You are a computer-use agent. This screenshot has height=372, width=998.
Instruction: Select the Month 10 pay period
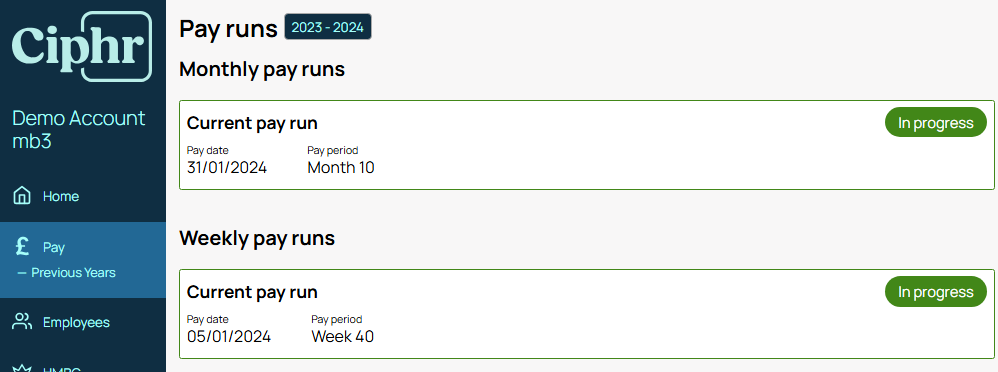[341, 168]
